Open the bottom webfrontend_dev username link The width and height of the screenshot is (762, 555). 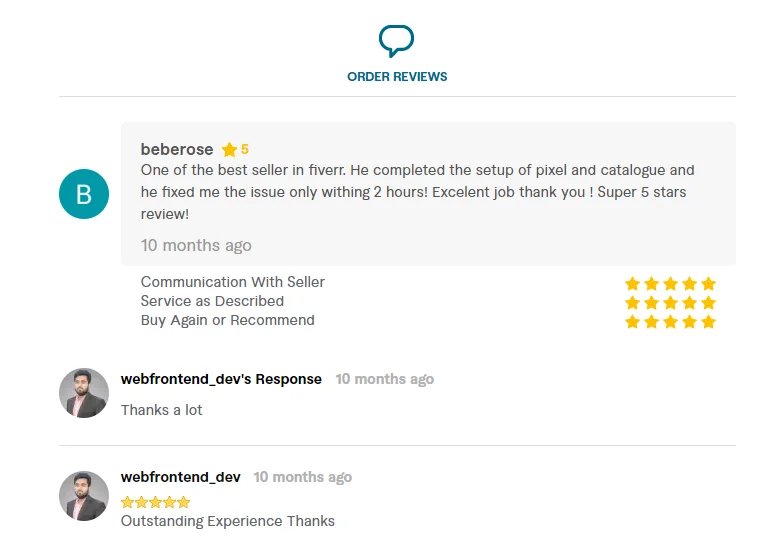[181, 477]
